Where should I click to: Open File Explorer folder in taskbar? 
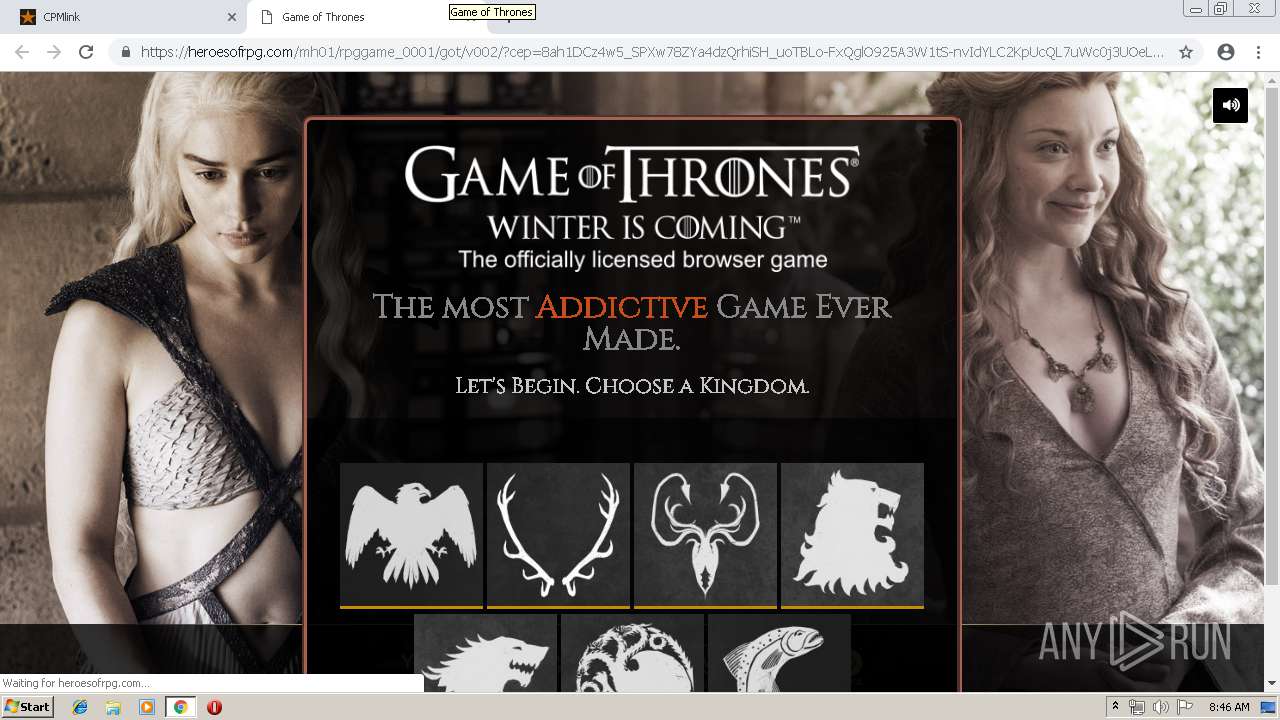[113, 707]
